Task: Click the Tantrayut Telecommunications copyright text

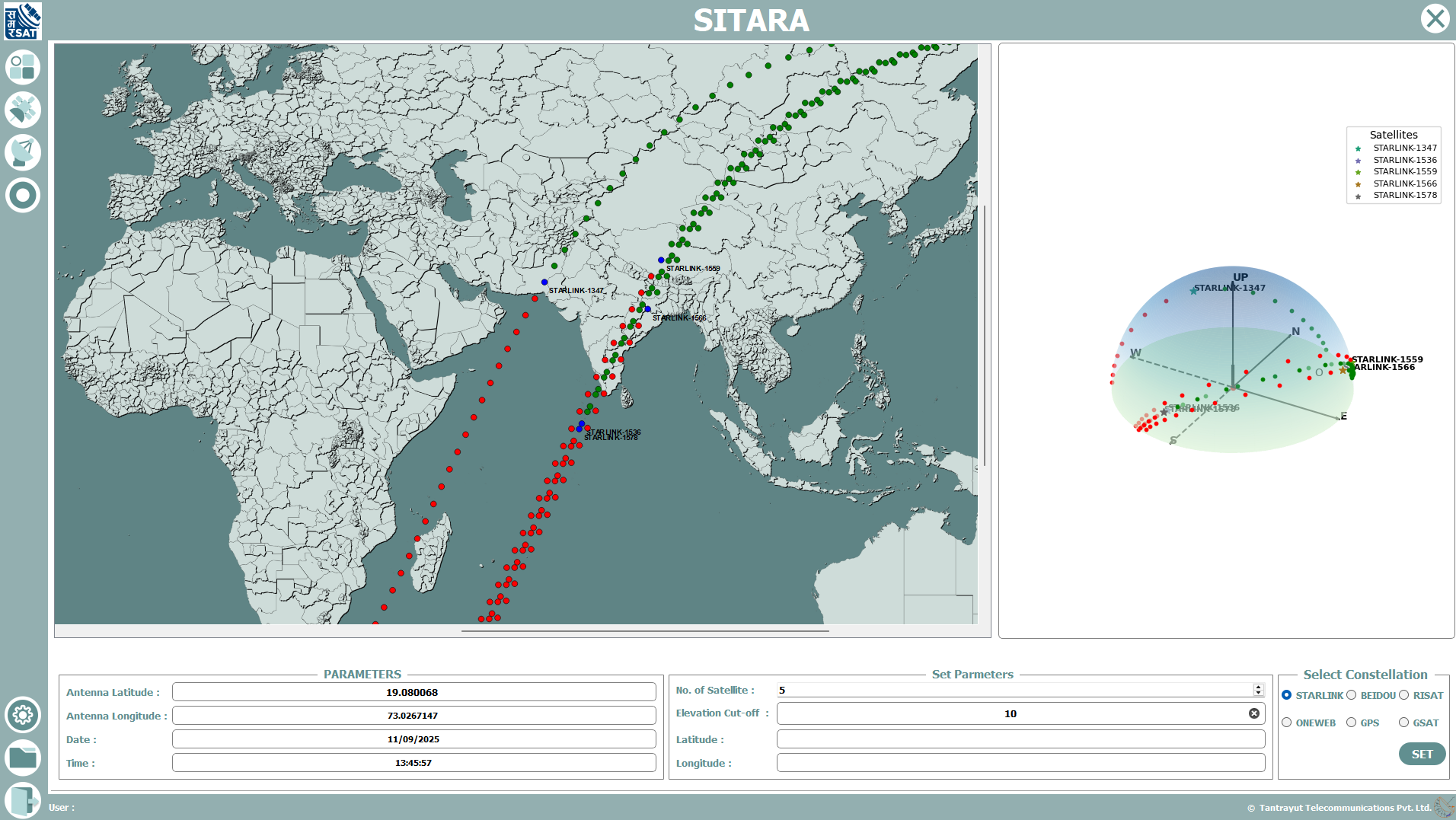Action: [x=1339, y=808]
